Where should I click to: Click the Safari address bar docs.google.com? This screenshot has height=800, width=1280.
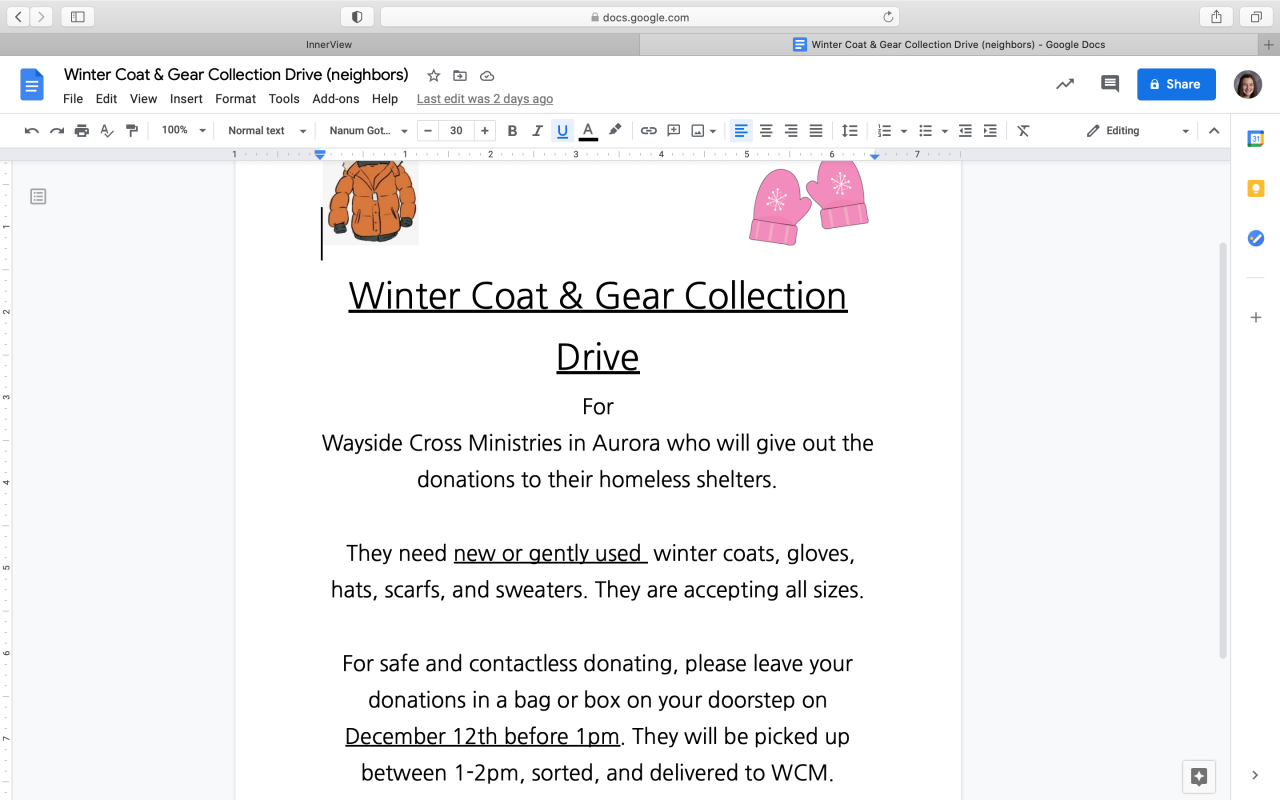pyautogui.click(x=640, y=17)
